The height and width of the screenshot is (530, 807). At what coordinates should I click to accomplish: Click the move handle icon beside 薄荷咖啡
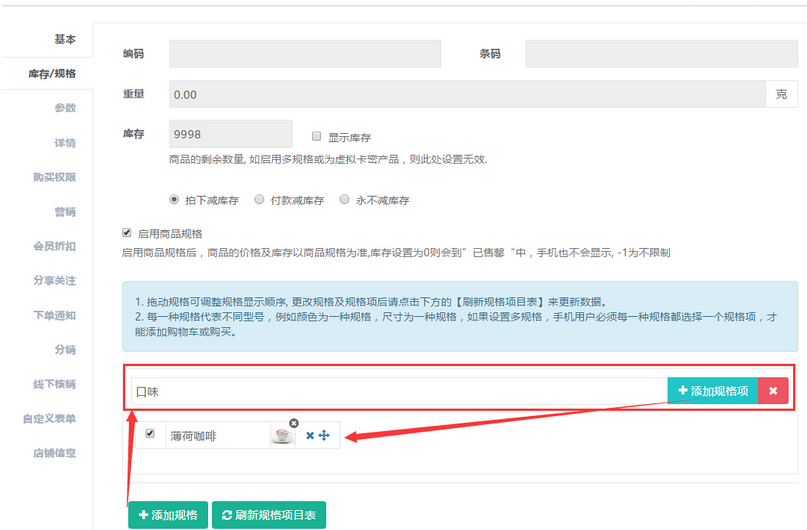[x=324, y=436]
